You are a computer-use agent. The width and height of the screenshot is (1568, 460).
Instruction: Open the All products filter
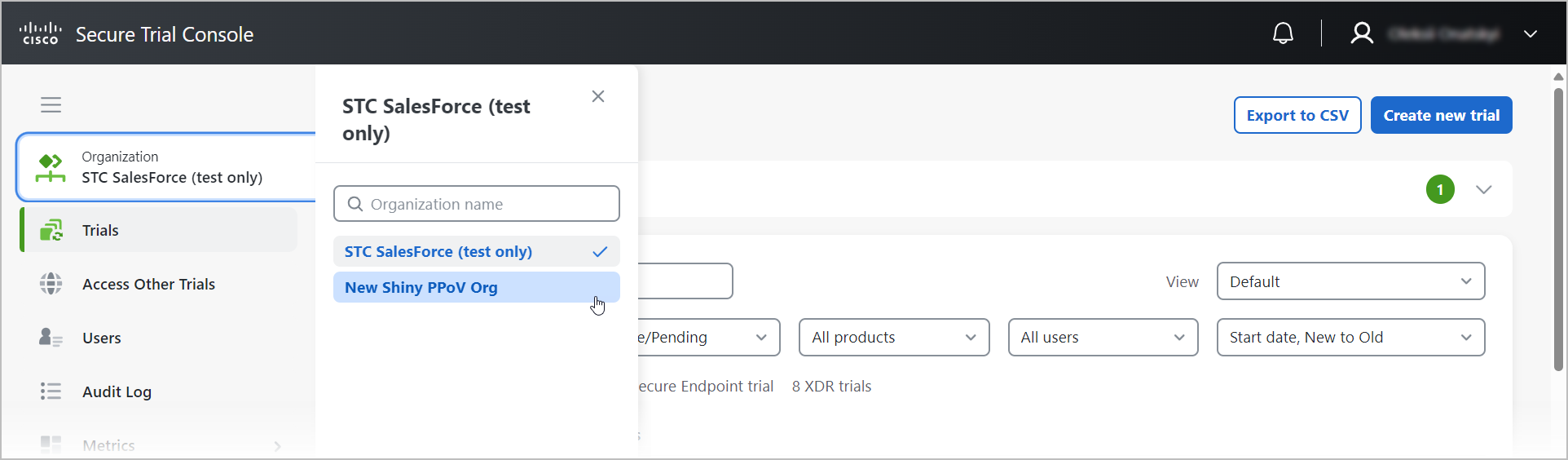(x=894, y=337)
